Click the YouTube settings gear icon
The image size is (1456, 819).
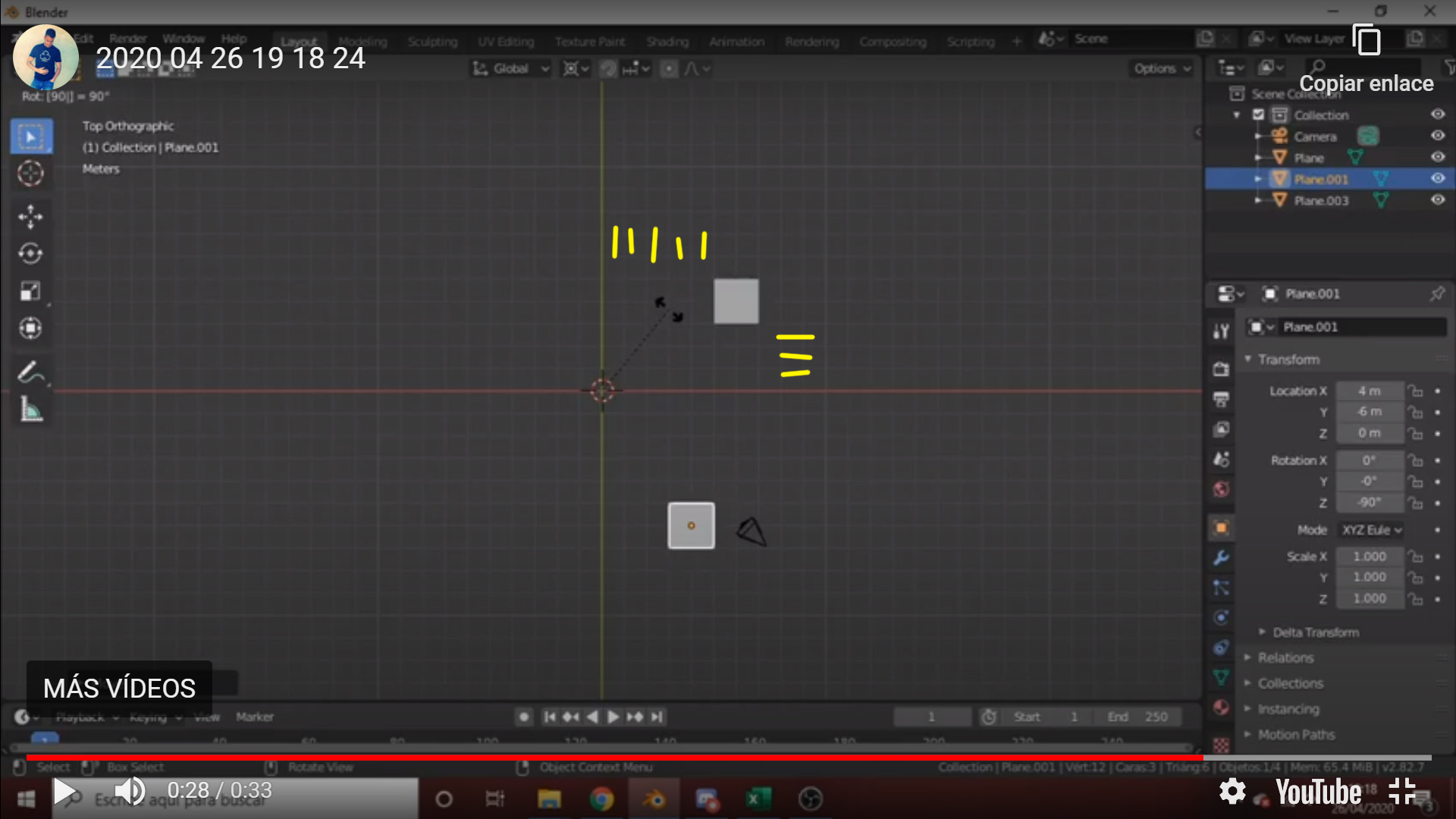click(x=1232, y=791)
